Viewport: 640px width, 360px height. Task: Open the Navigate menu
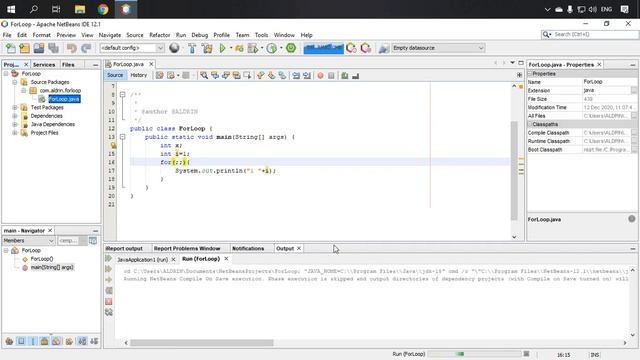(110, 35)
